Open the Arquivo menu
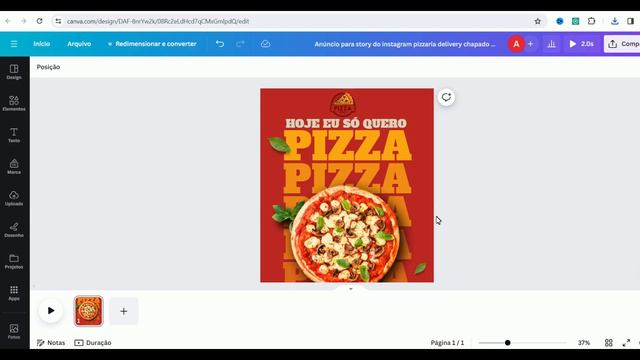Viewport: 640px width, 360px height. click(79, 44)
